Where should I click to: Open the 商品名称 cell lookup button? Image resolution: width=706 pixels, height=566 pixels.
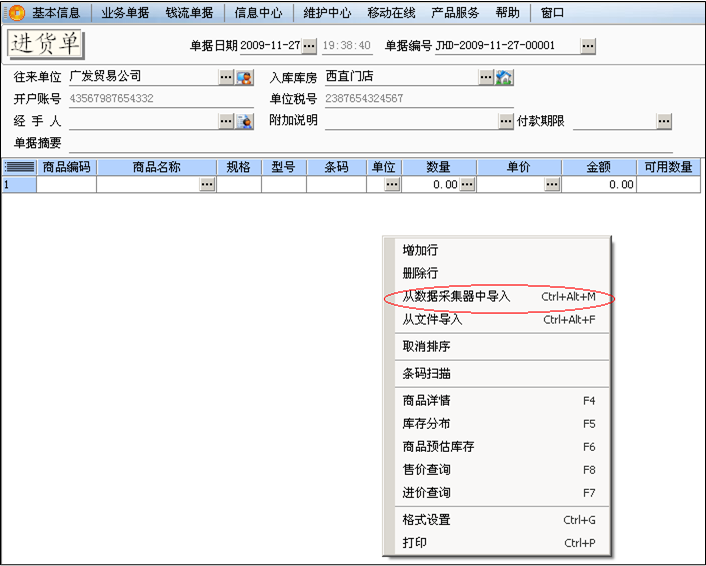pos(207,185)
